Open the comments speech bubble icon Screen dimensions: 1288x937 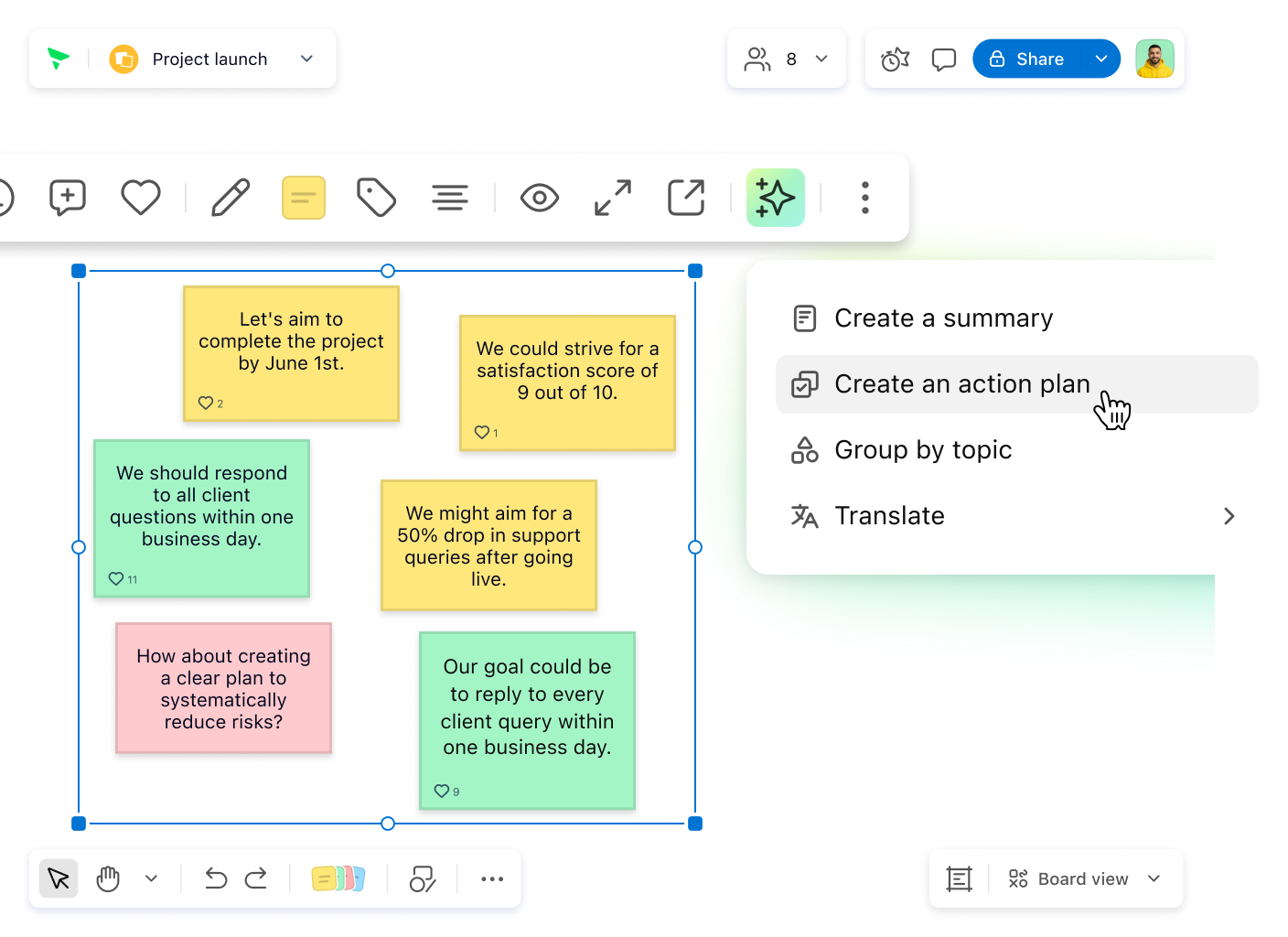tap(943, 59)
